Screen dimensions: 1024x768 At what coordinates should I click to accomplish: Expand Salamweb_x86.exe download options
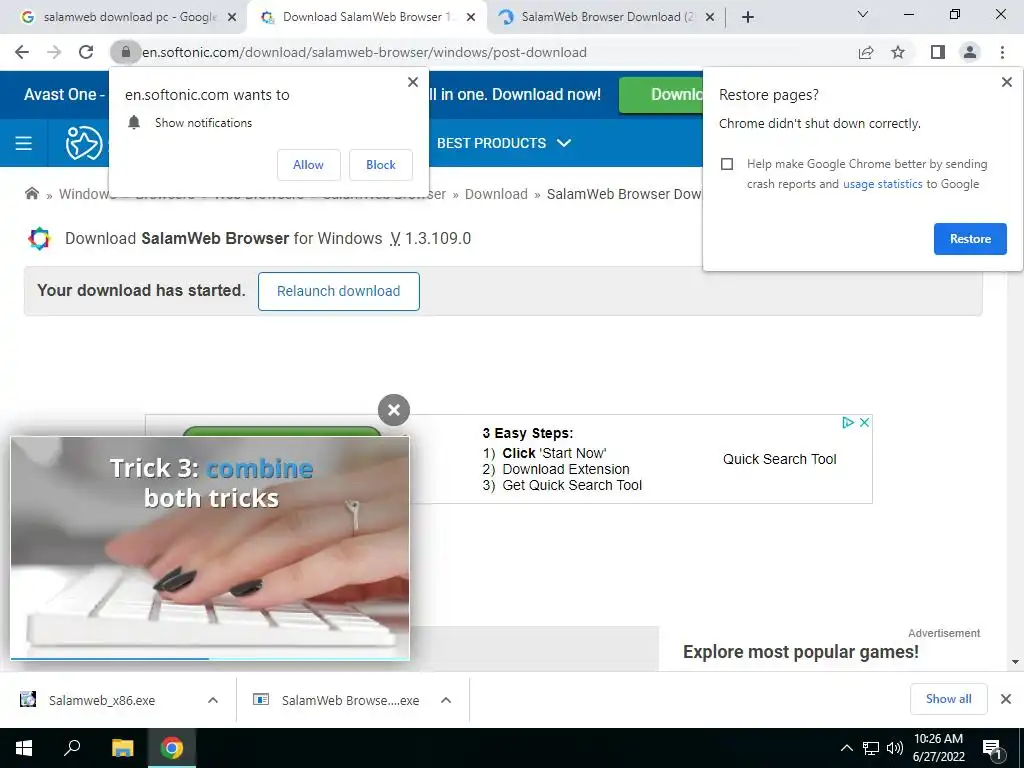(x=212, y=700)
